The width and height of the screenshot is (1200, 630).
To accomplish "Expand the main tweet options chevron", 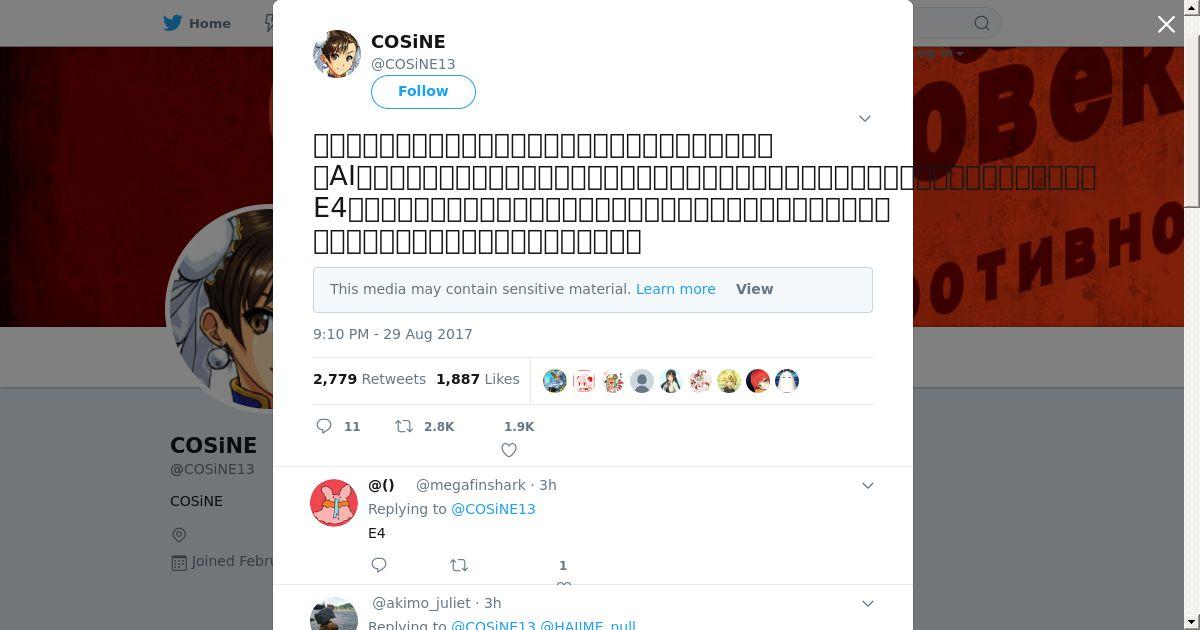I will (x=865, y=118).
